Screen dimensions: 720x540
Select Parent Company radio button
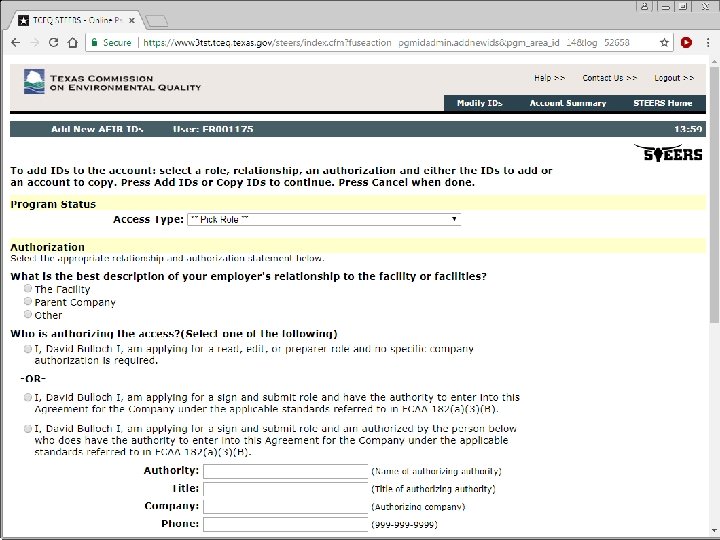28,301
